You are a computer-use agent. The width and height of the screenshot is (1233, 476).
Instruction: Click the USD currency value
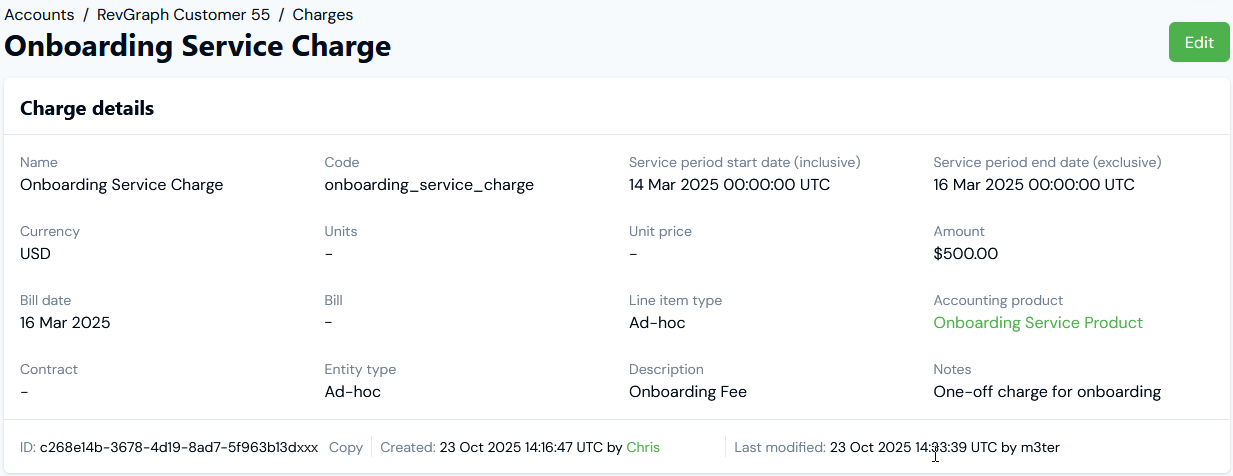(x=35, y=254)
